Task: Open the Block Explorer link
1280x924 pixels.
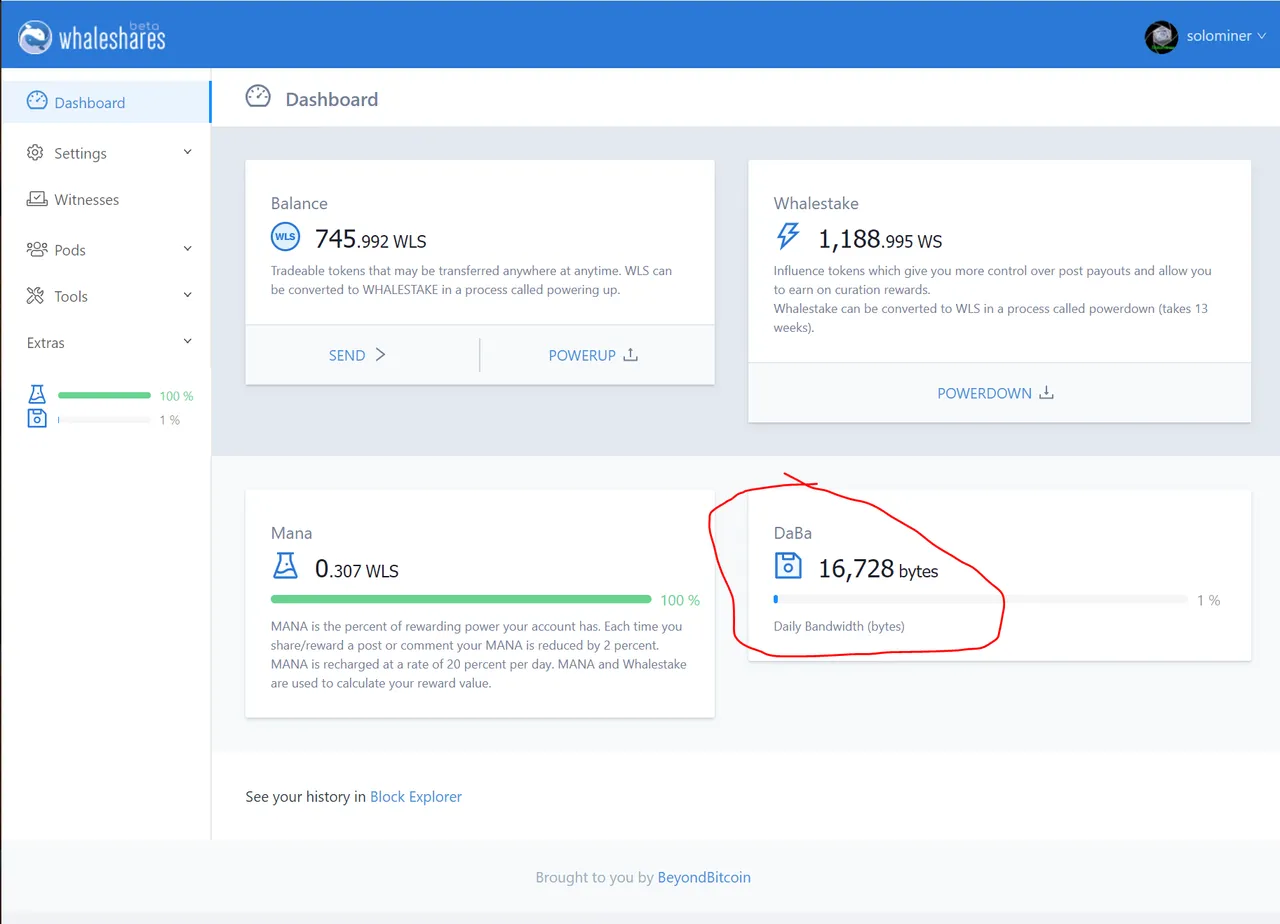Action: (x=416, y=797)
